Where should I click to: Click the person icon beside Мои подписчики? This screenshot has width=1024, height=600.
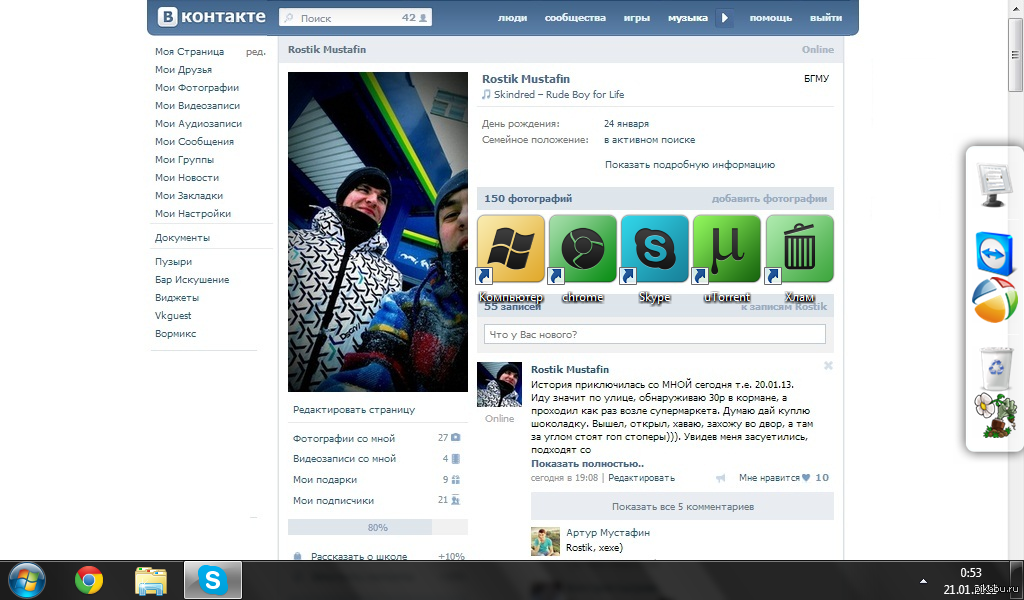coord(456,500)
